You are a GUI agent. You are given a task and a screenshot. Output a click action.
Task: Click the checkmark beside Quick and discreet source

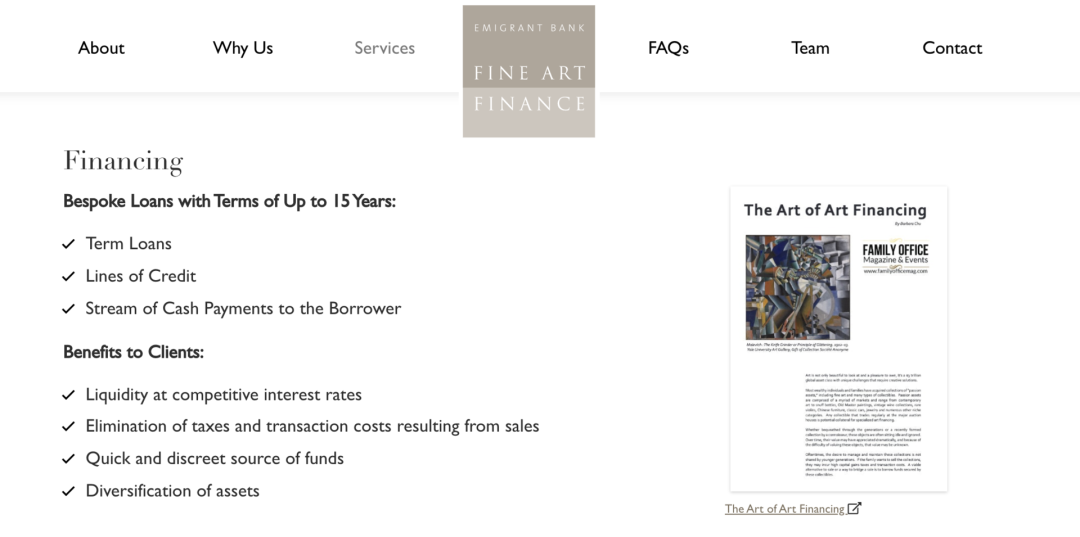[69, 459]
